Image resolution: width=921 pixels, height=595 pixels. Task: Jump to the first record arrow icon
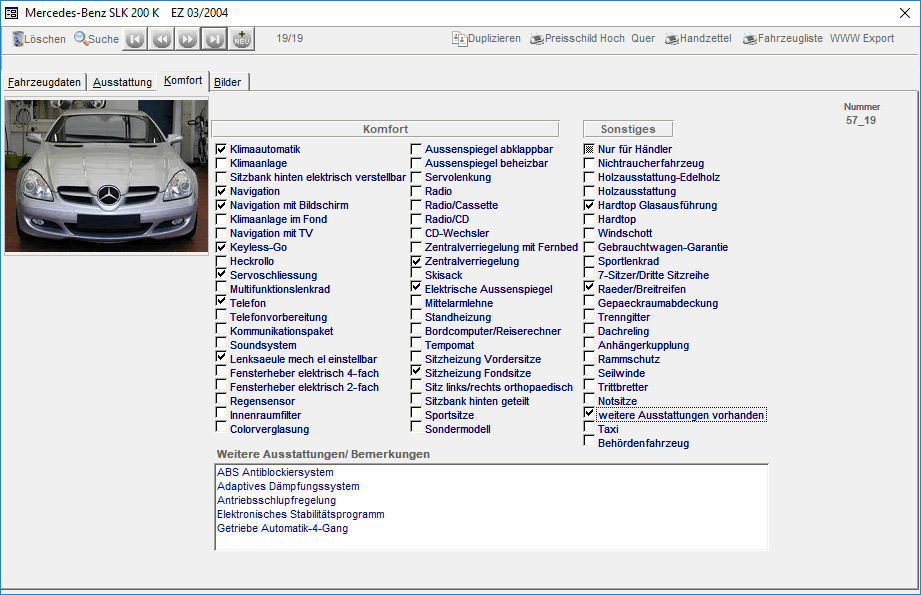[133, 39]
